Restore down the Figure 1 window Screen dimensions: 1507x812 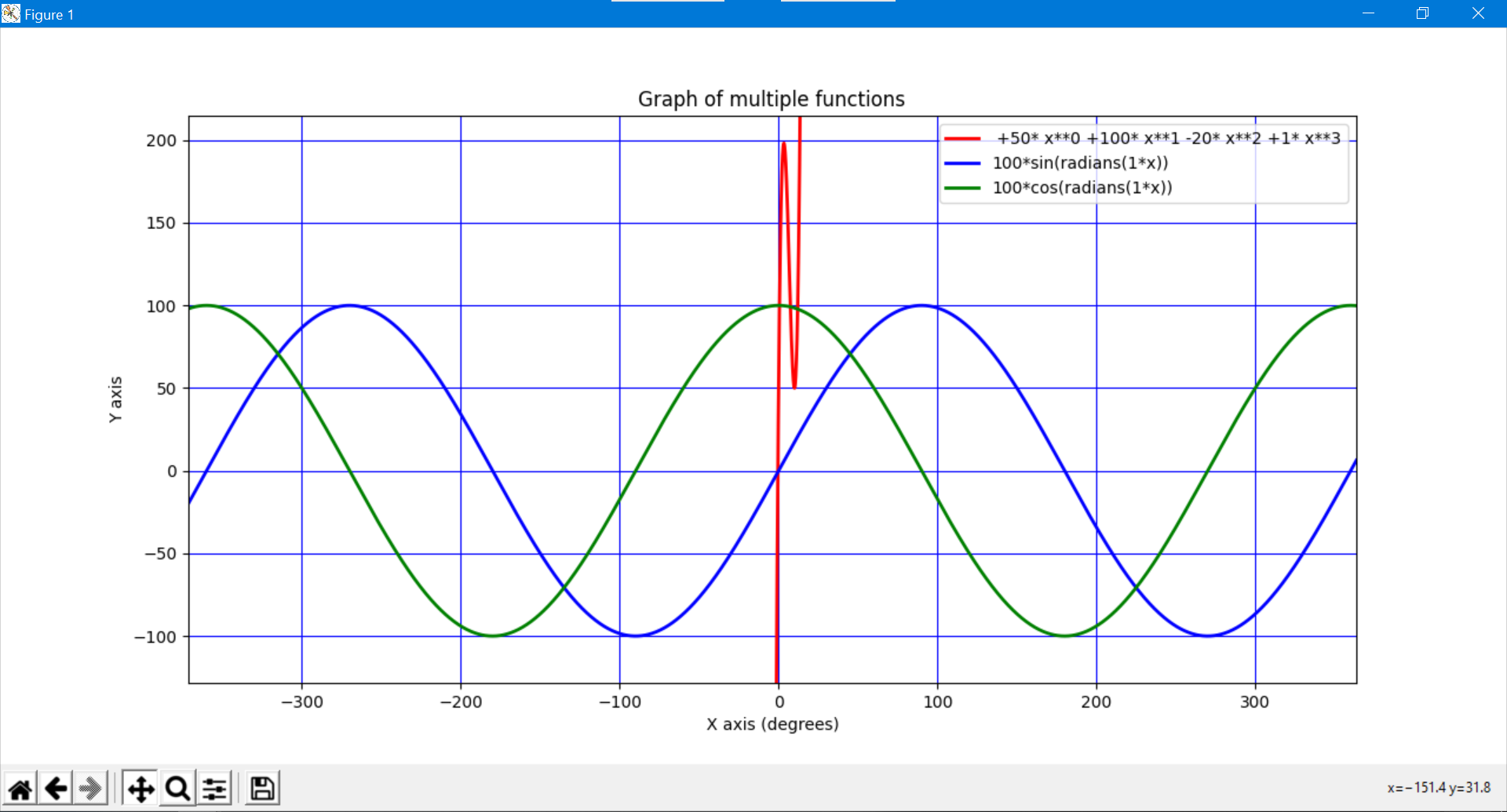click(1422, 13)
